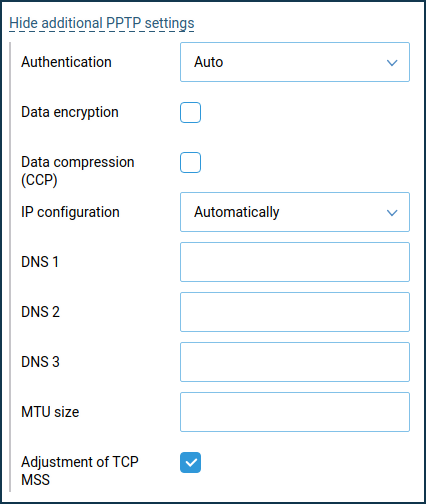Click the Authentication label text
This screenshot has width=426, height=504.
point(66,62)
